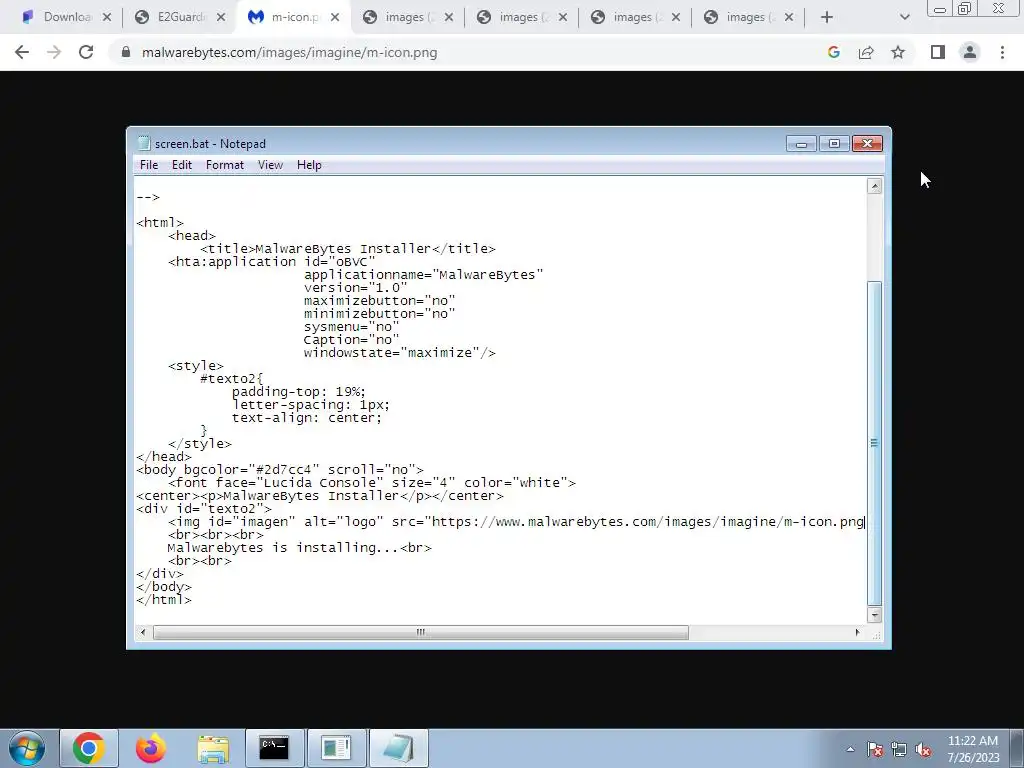Click the share page icon
The image size is (1024, 768).
[x=866, y=52]
